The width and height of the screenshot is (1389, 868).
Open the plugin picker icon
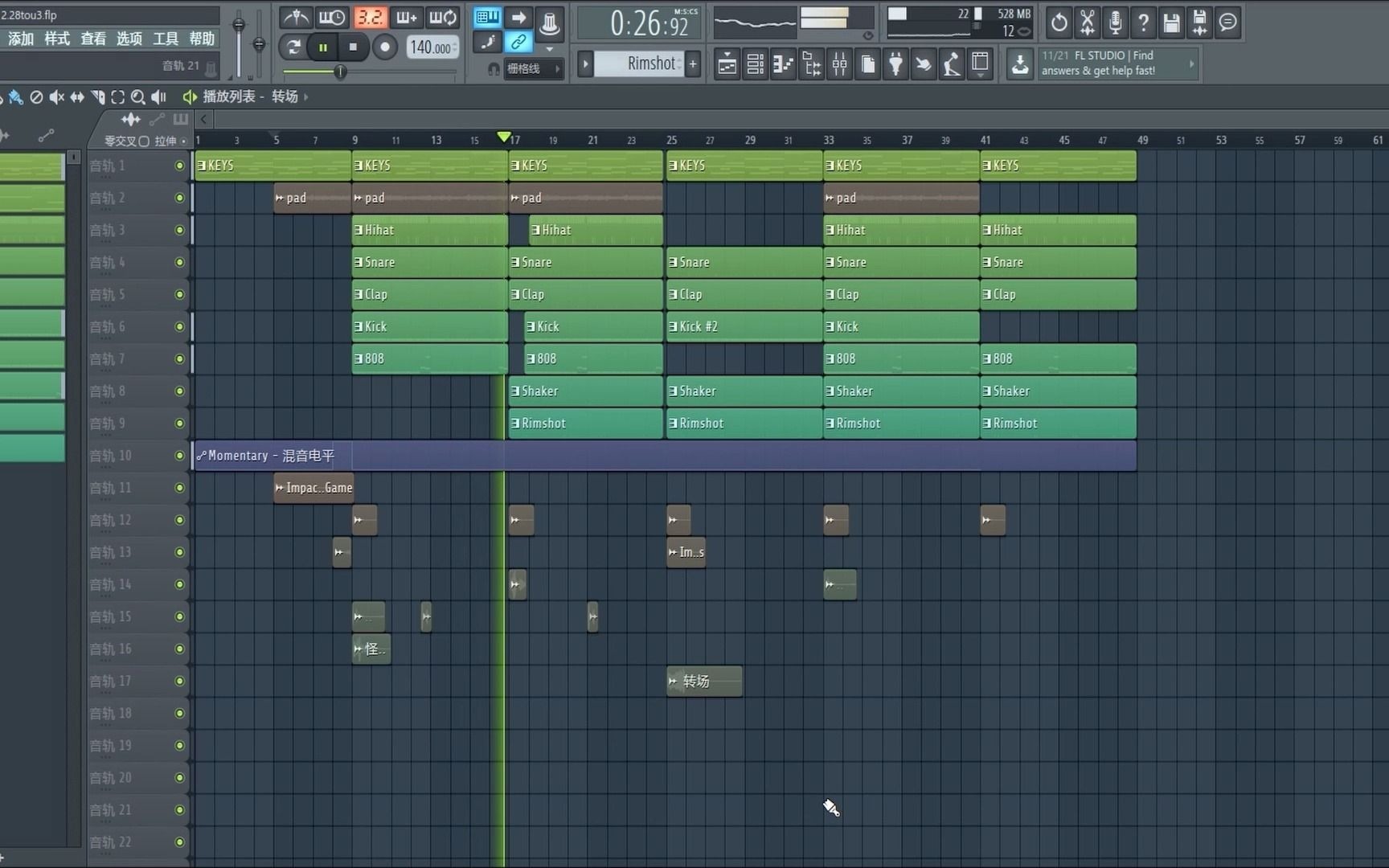895,63
